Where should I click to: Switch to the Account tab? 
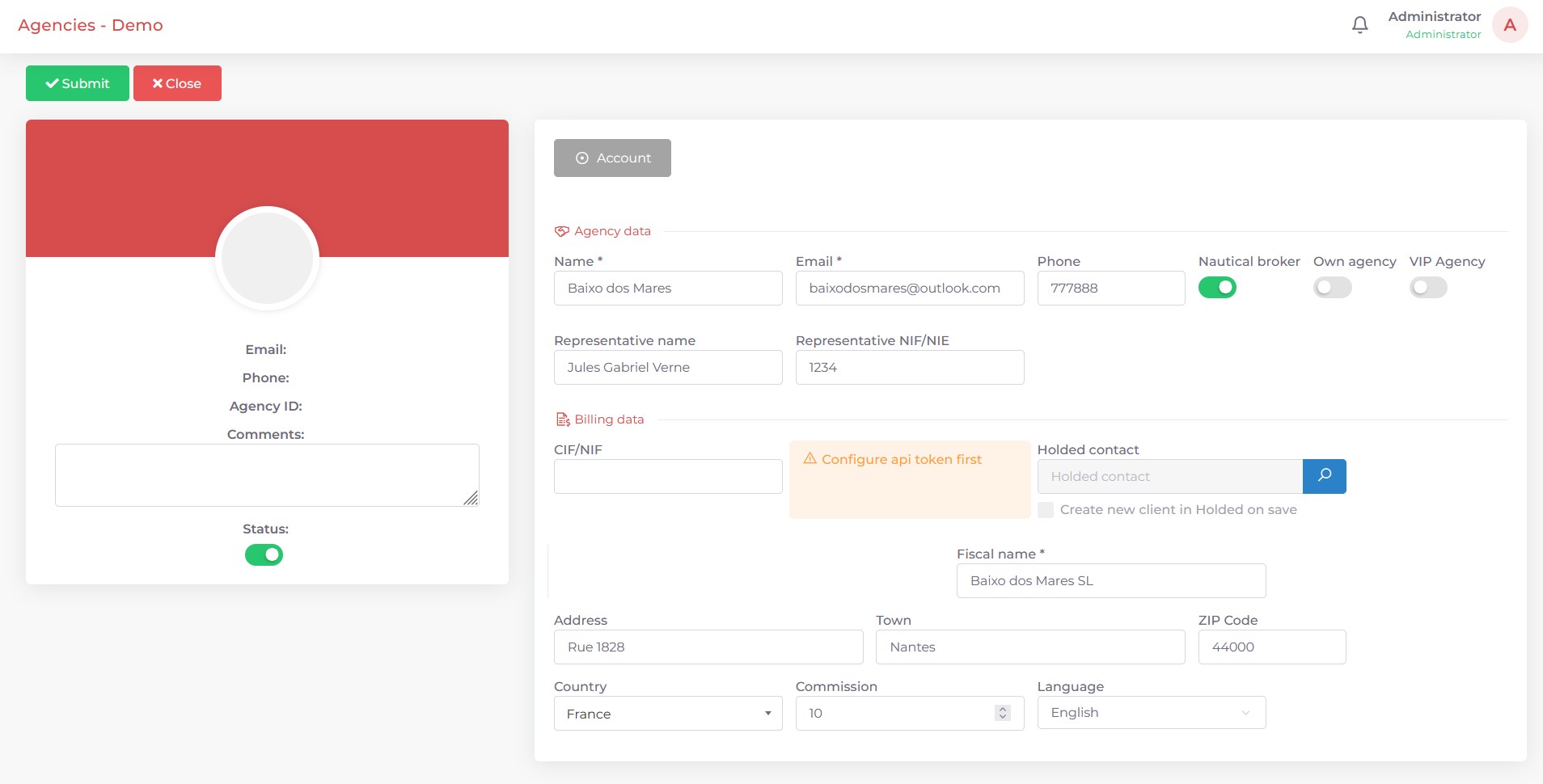click(x=612, y=158)
